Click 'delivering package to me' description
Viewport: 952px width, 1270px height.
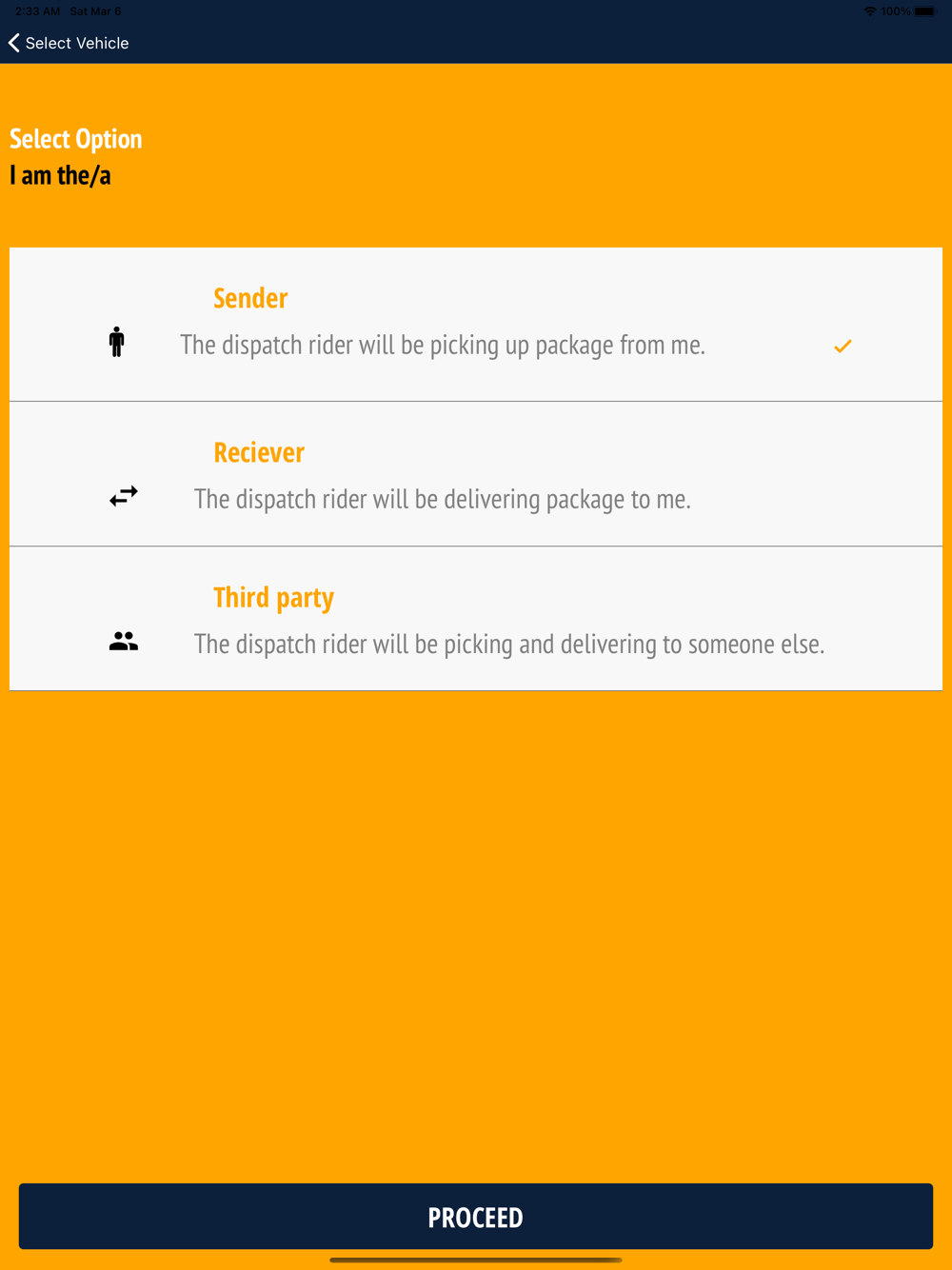(x=443, y=499)
